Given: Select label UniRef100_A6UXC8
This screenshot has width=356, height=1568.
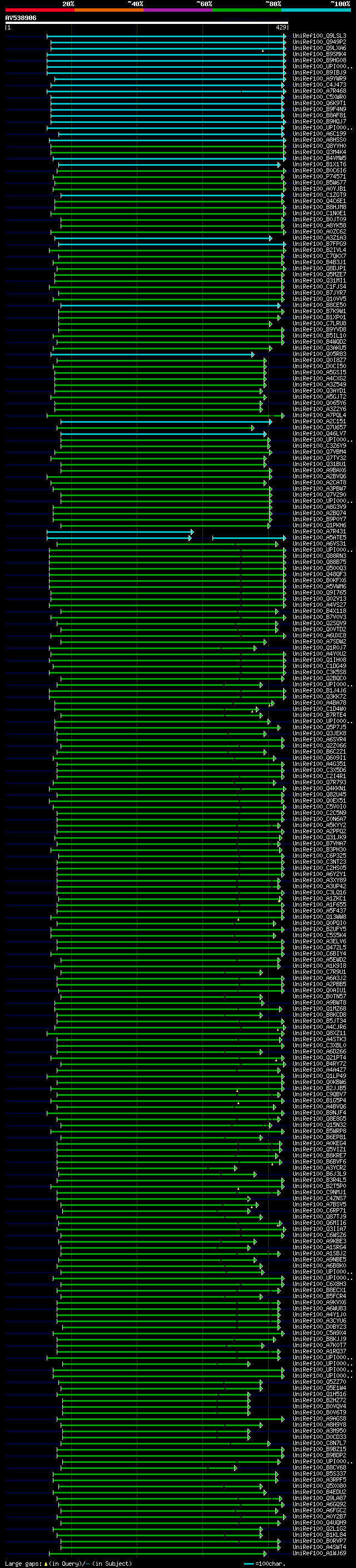Looking at the screenshot, I should click(x=319, y=635).
